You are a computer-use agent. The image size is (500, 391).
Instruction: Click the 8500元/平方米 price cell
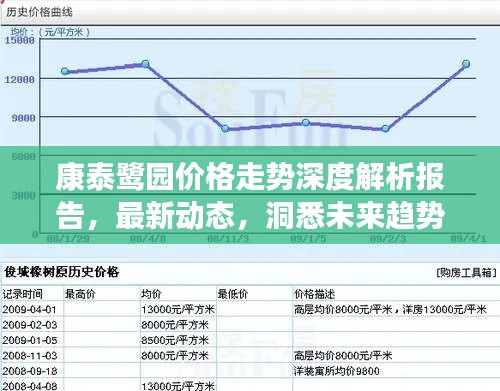175,340
